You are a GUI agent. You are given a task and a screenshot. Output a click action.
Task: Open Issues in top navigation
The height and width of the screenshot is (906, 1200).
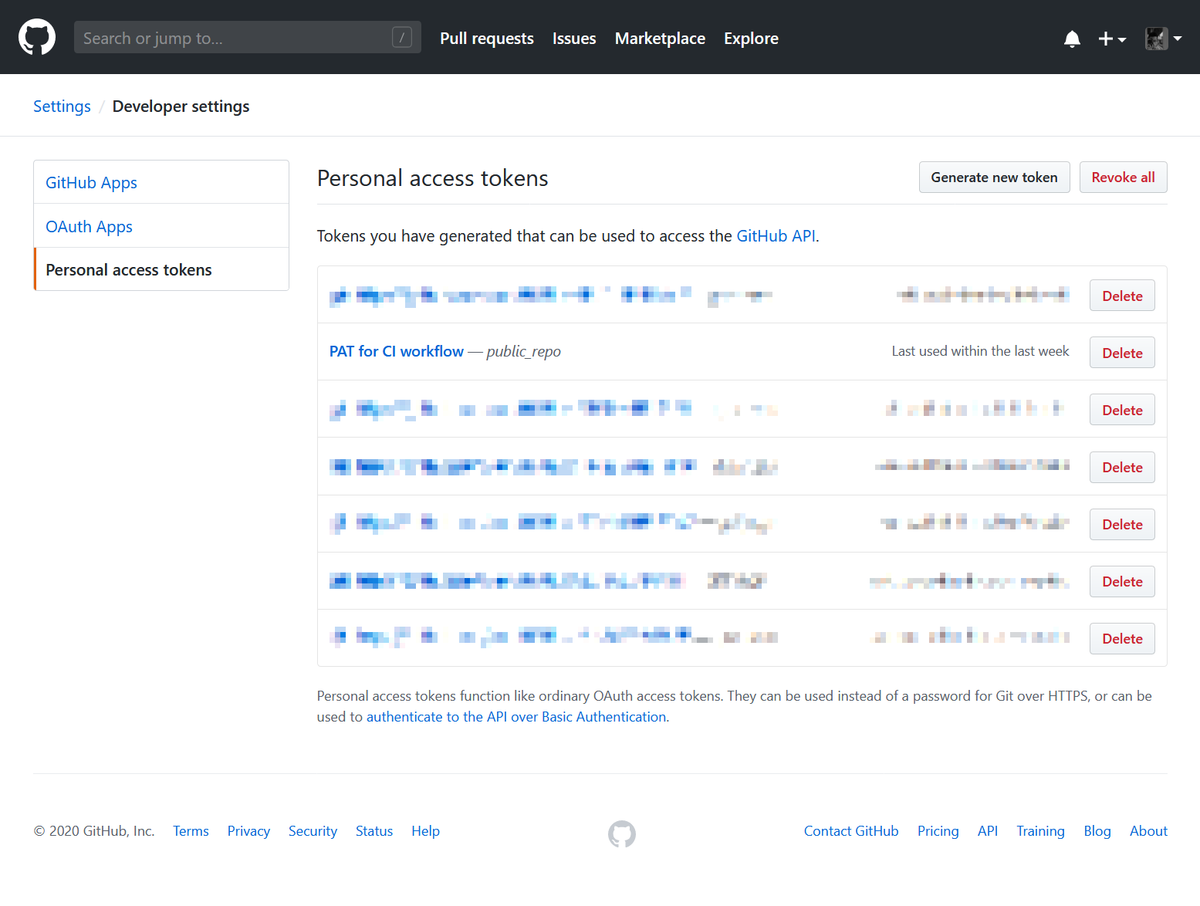tap(574, 38)
